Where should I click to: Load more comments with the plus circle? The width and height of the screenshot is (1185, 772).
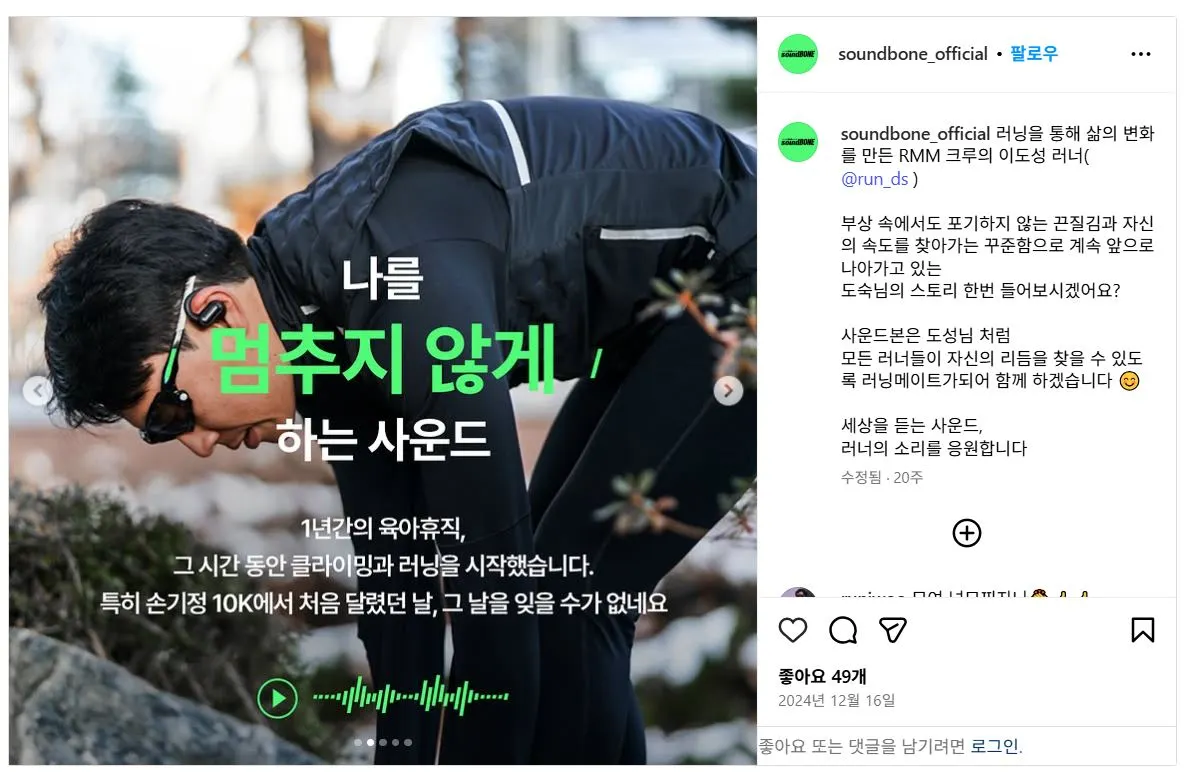click(x=967, y=533)
